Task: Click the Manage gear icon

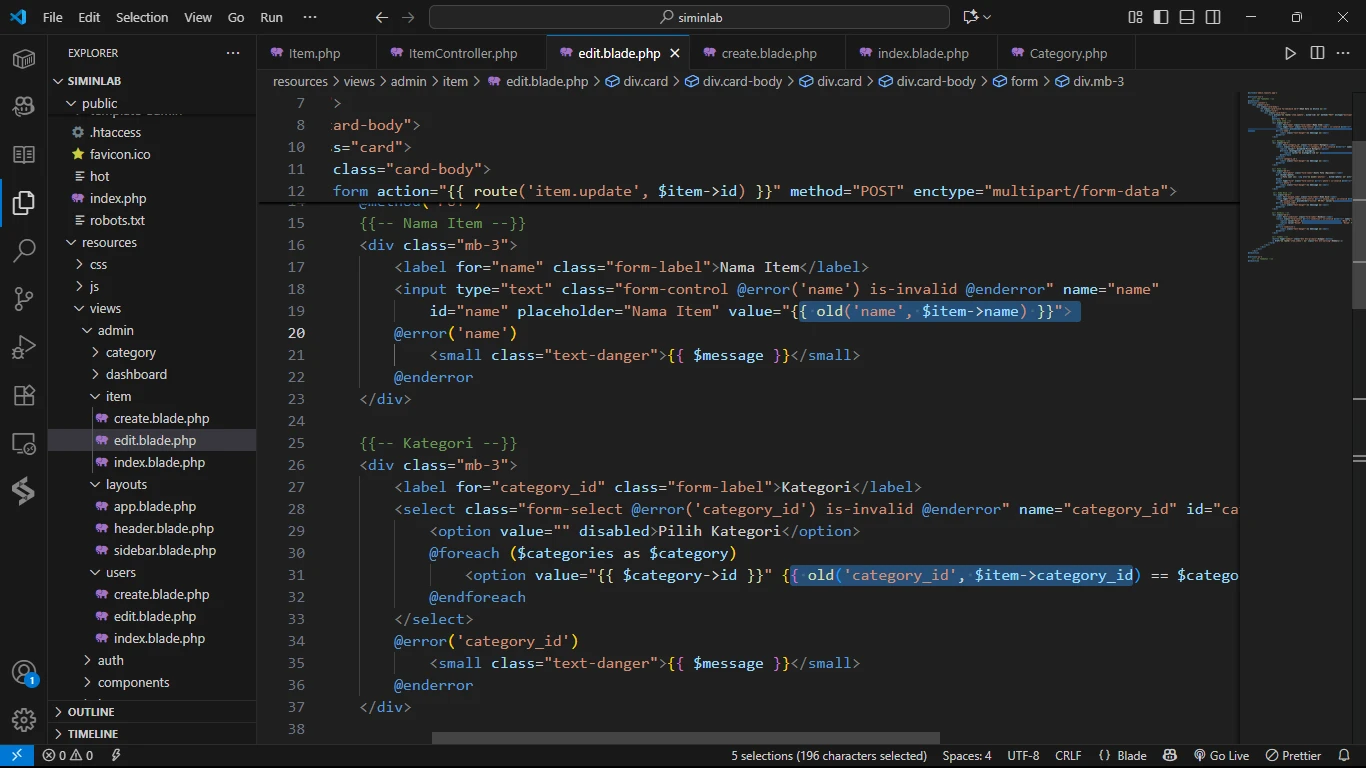Action: tap(24, 719)
